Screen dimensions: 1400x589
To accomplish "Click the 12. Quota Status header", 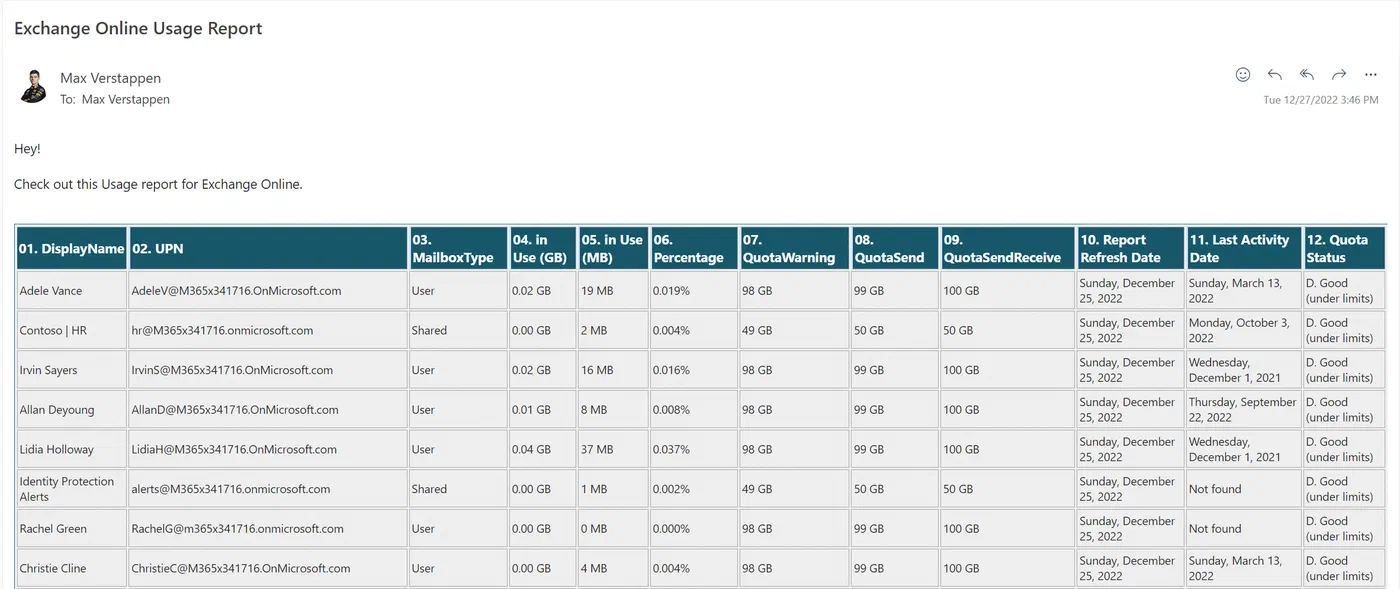I will [1344, 248].
